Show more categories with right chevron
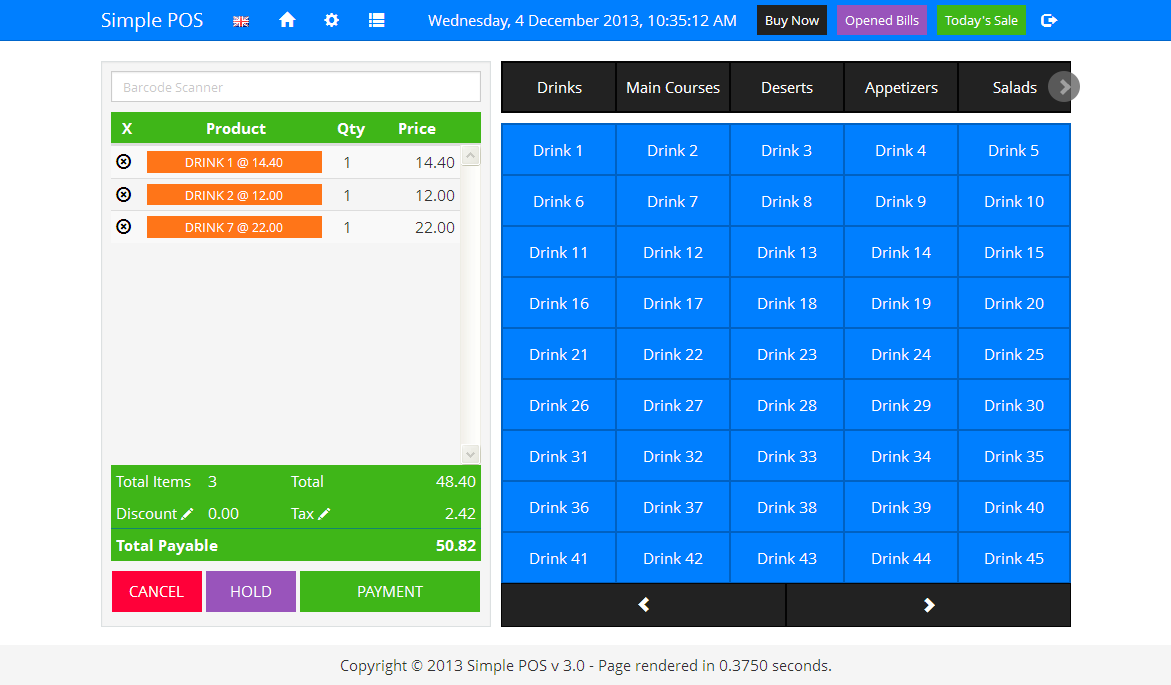 coord(1064,87)
